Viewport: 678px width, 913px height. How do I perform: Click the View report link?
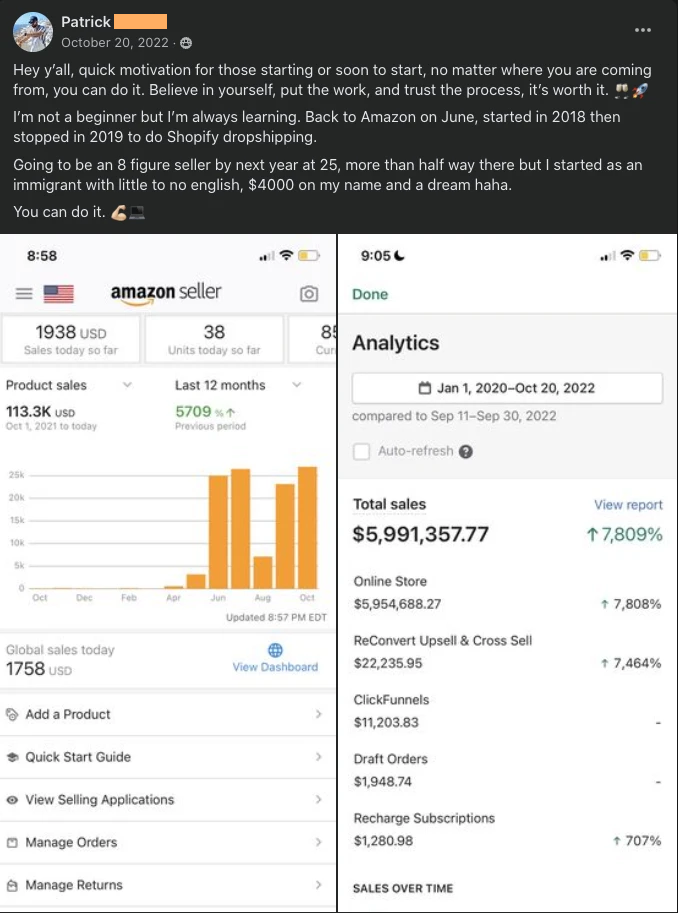click(628, 505)
